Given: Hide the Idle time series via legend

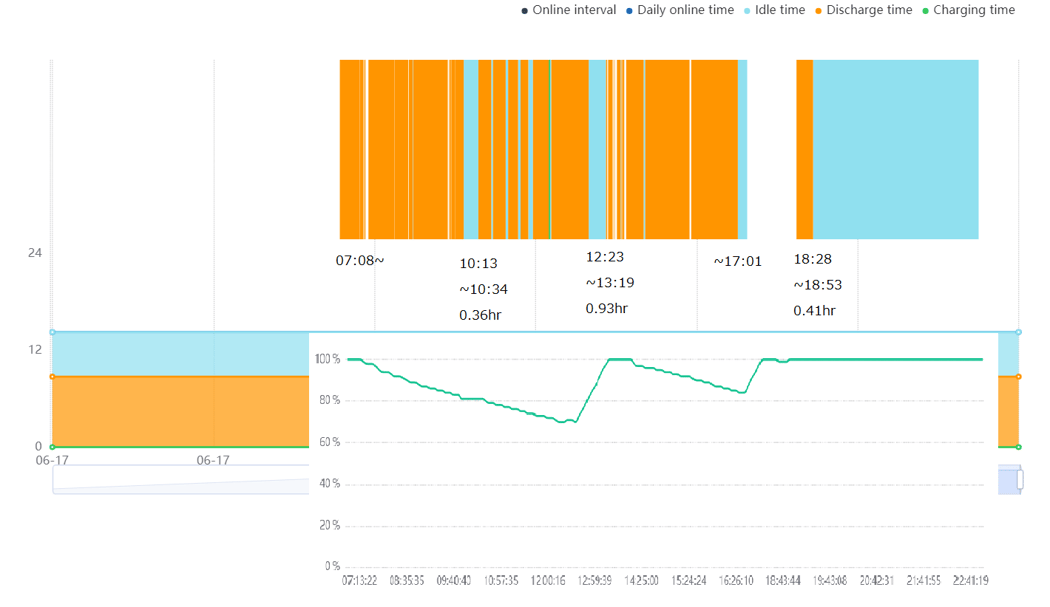Looking at the screenshot, I should pos(779,10).
